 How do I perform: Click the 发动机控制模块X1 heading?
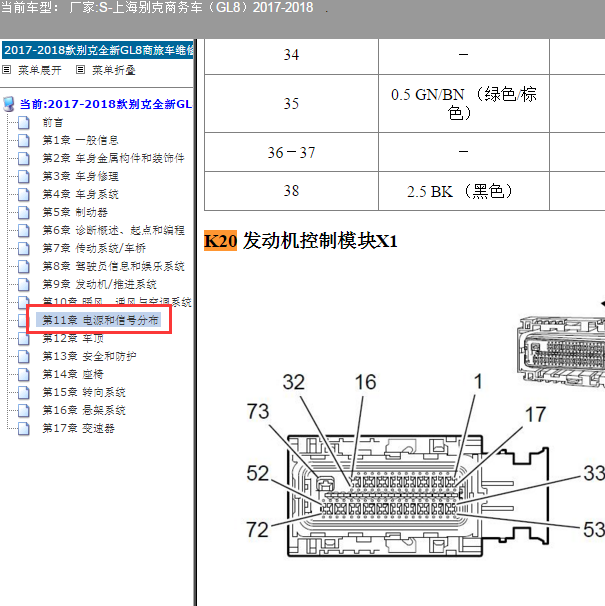pyautogui.click(x=320, y=241)
